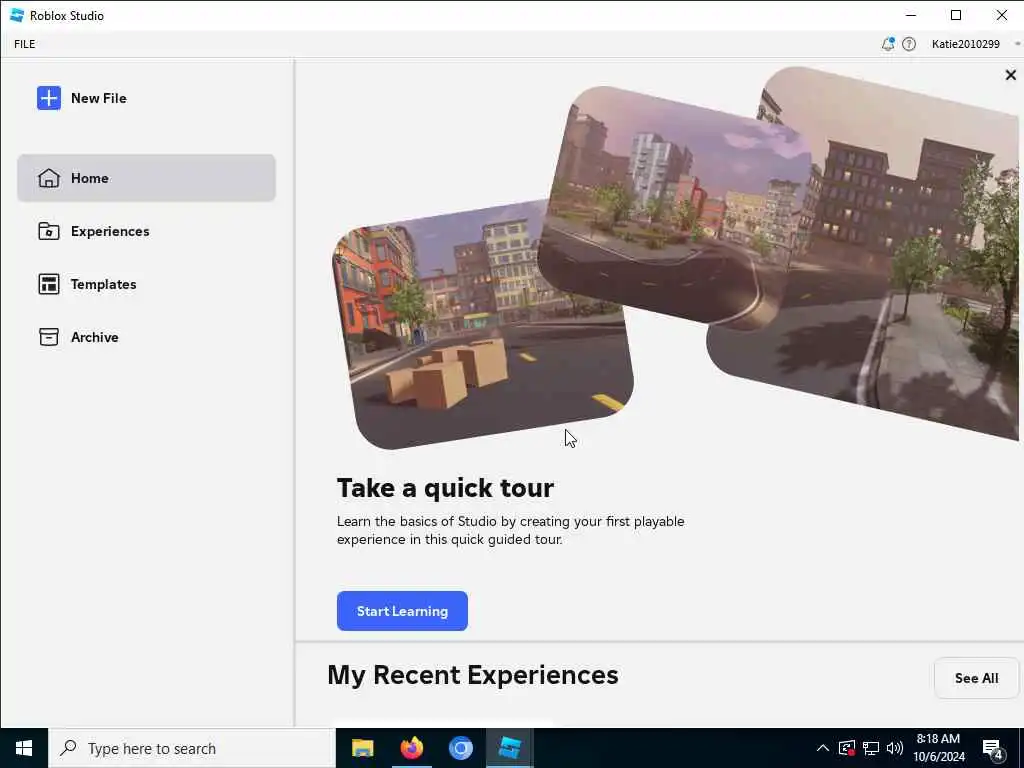Viewport: 1024px width, 768px height.
Task: Click the tray icon with red dot
Action: pos(847,748)
